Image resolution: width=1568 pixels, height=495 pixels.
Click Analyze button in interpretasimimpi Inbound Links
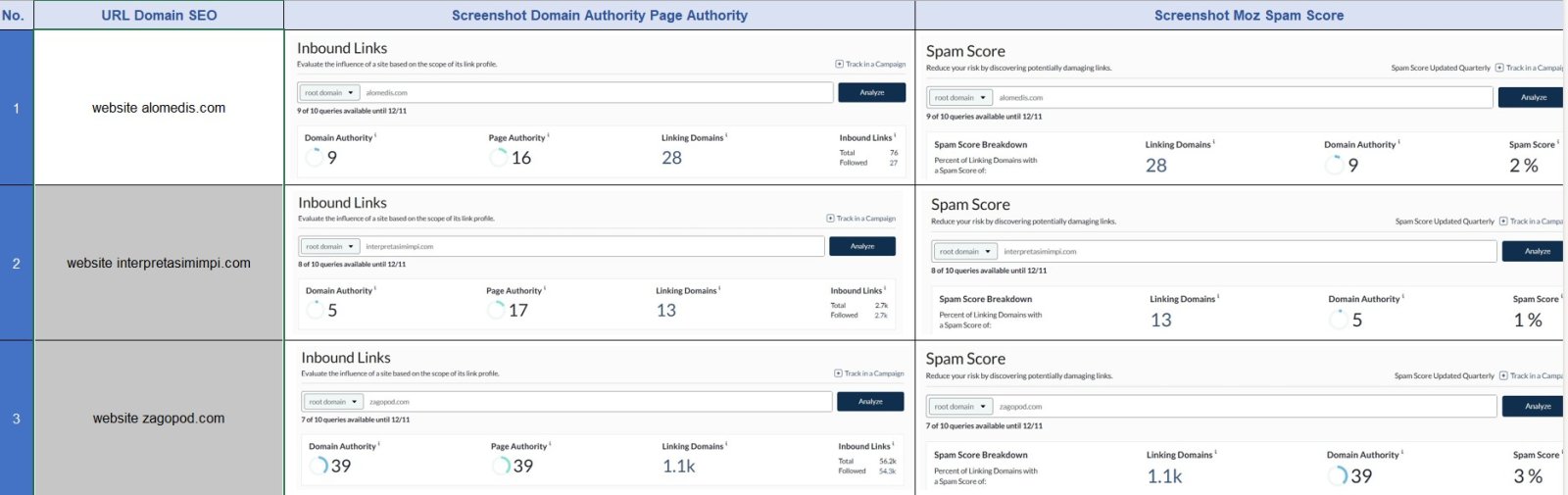point(862,246)
